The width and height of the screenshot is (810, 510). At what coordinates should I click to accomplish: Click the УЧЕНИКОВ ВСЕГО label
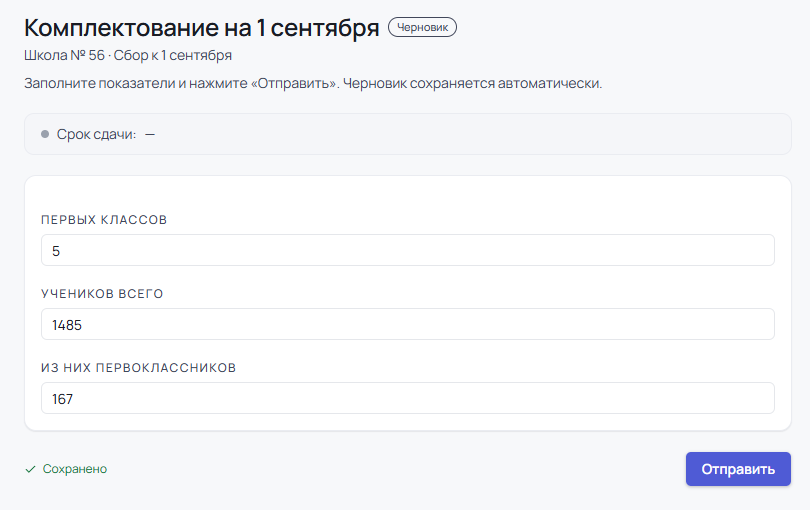pyautogui.click(x=102, y=293)
